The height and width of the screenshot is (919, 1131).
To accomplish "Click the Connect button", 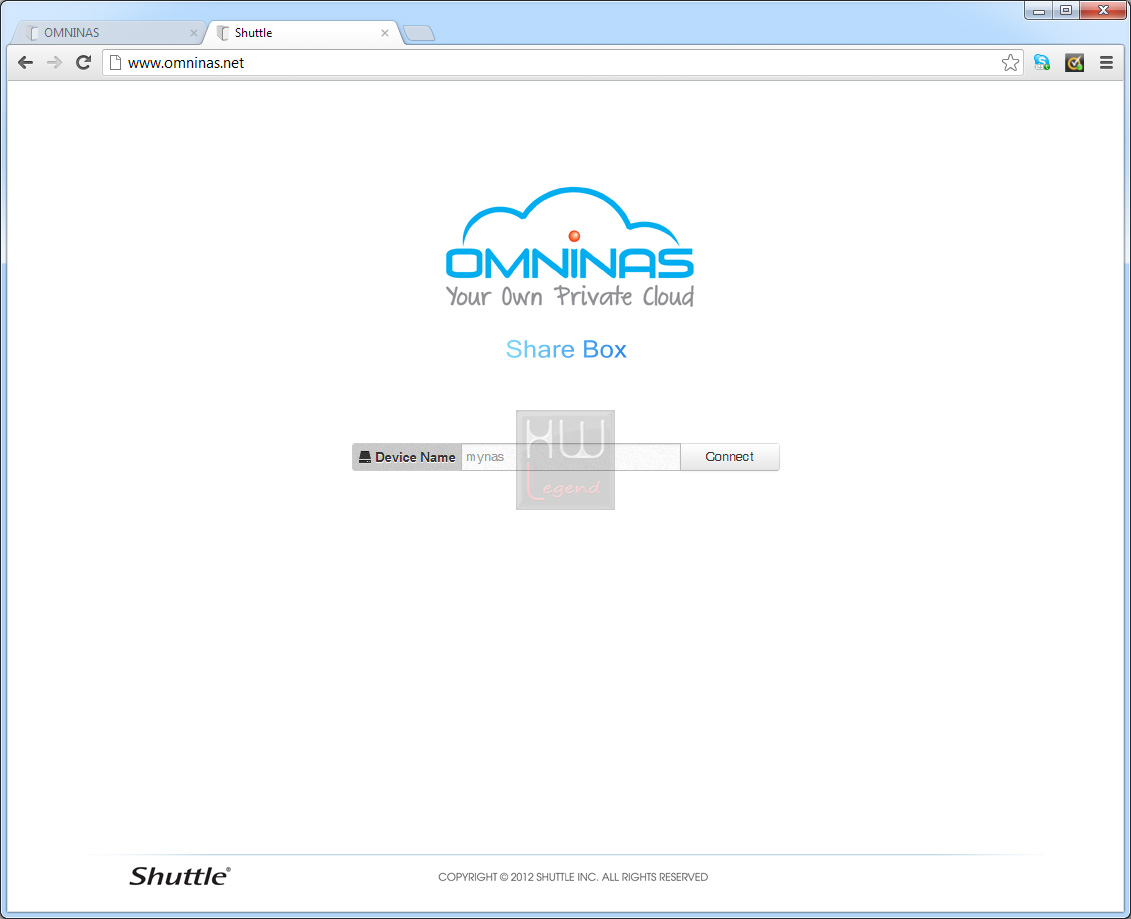I will click(x=729, y=457).
